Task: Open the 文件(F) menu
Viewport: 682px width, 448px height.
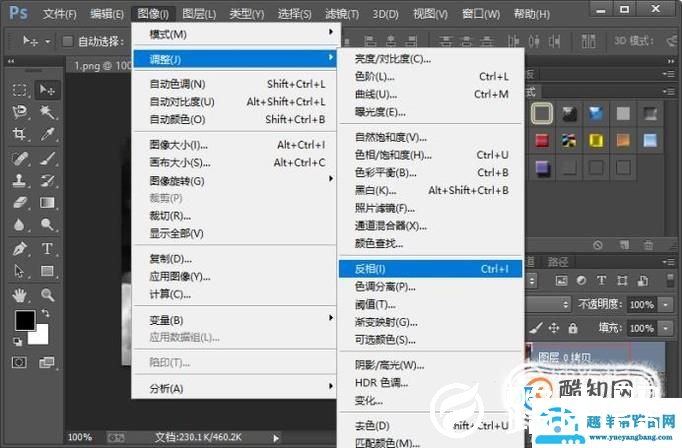Action: (x=60, y=14)
